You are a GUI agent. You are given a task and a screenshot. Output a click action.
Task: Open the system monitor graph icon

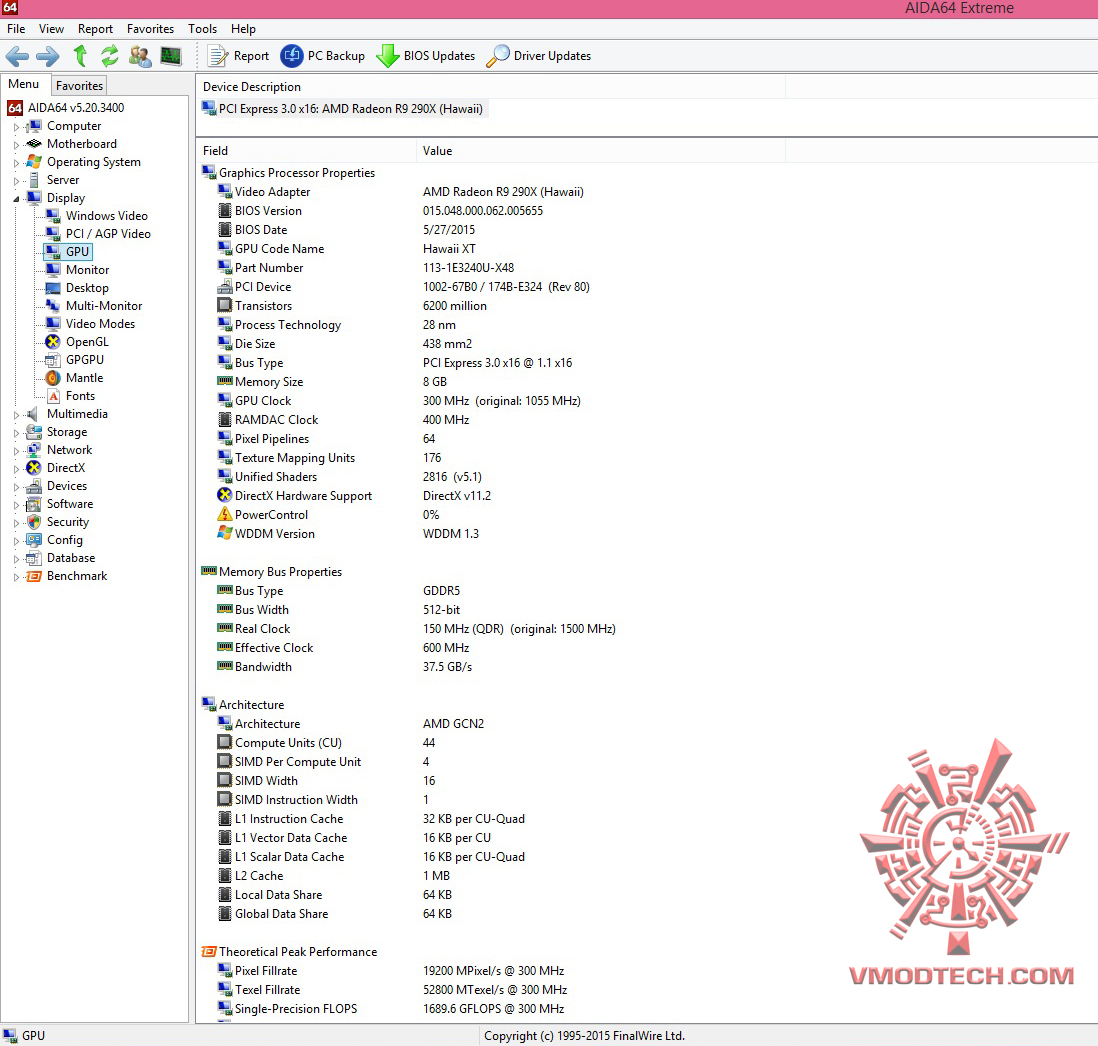(171, 56)
